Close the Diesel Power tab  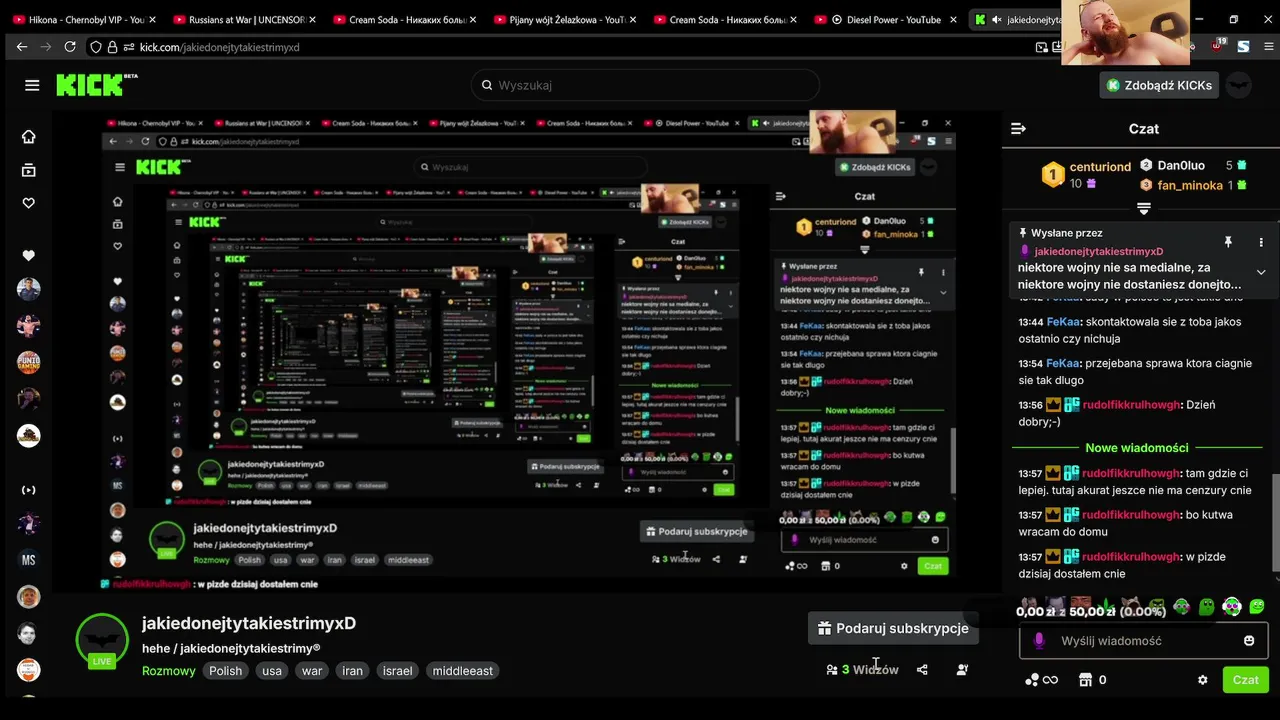pos(952,19)
